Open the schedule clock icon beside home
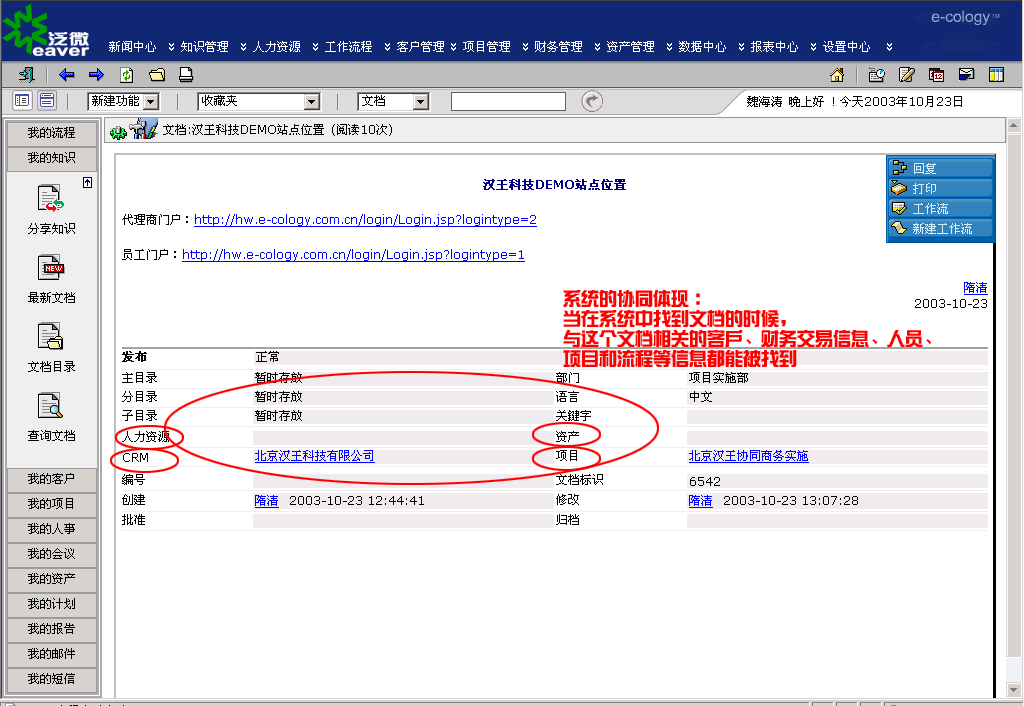1024x706 pixels. tap(876, 75)
